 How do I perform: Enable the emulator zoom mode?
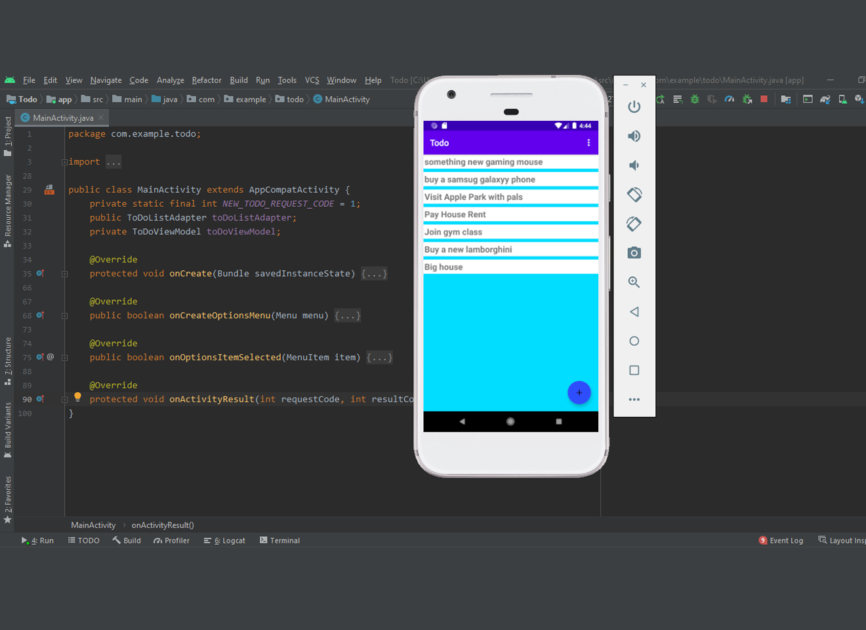[x=634, y=282]
